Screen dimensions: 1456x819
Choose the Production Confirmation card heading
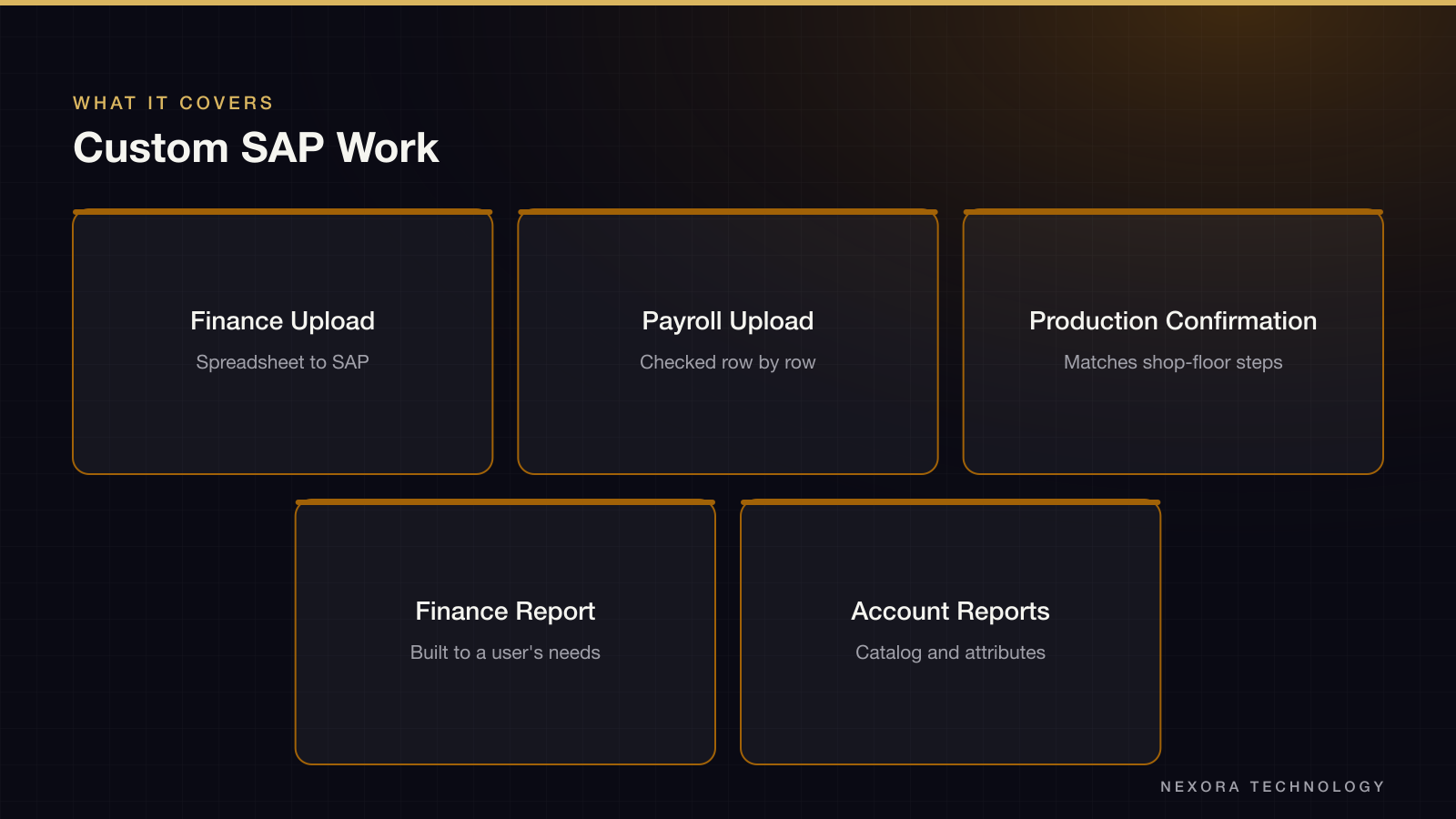coord(1173,320)
